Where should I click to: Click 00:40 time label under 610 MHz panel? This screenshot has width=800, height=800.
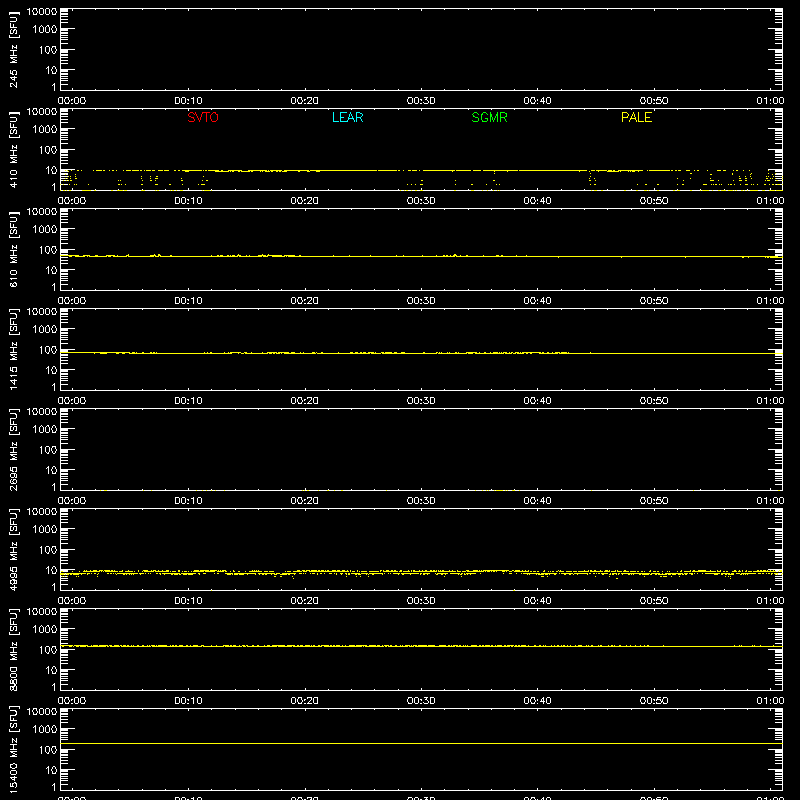(537, 301)
